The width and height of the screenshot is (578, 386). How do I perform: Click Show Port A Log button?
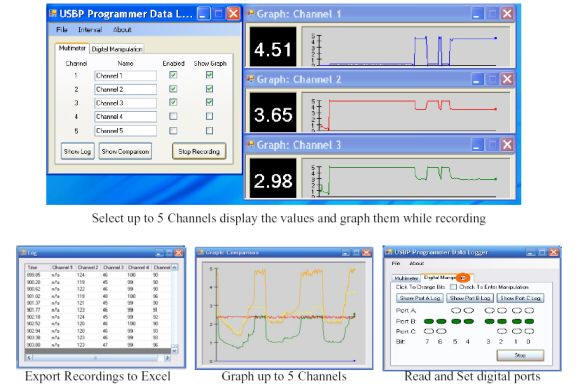pos(420,298)
